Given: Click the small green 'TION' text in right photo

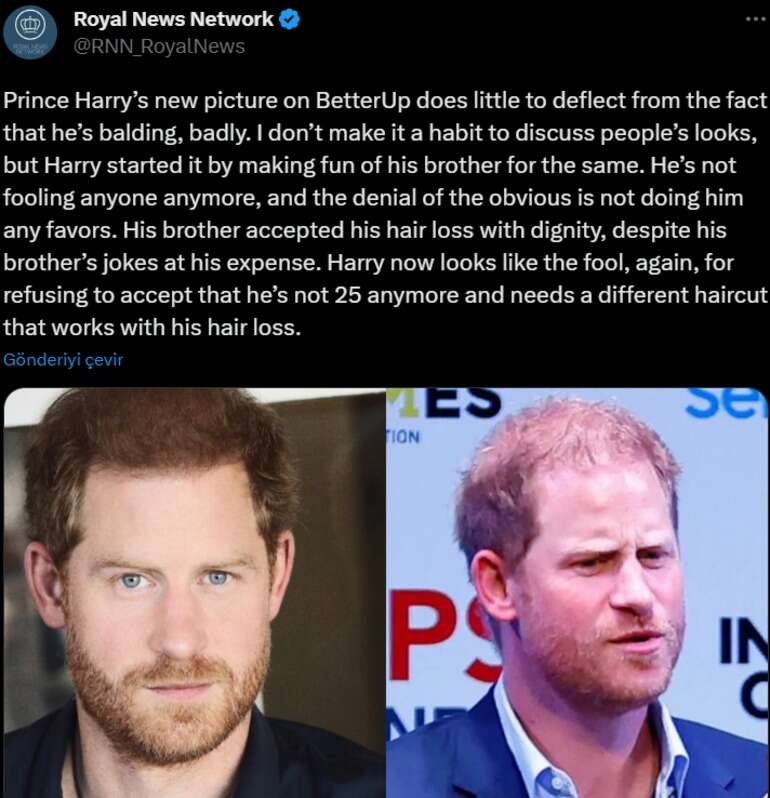Looking at the screenshot, I should click(x=405, y=437).
